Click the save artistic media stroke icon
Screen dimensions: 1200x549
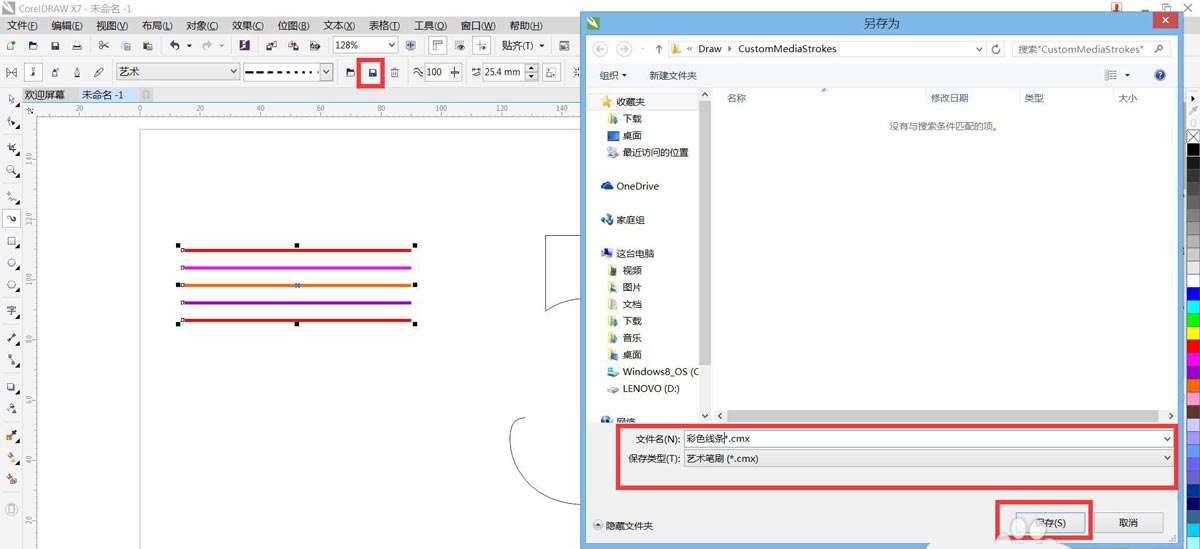point(373,72)
